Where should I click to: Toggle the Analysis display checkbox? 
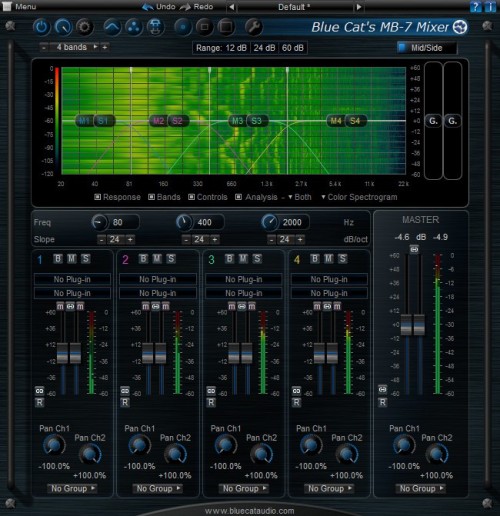click(238, 197)
